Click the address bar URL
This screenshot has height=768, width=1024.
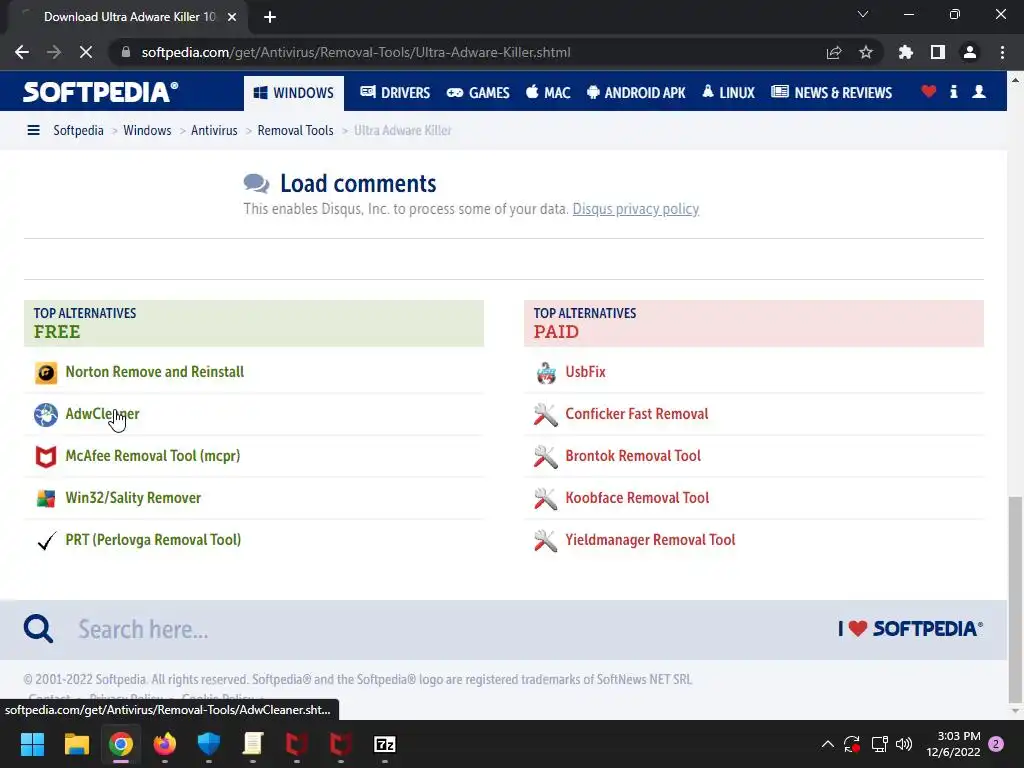pos(356,52)
